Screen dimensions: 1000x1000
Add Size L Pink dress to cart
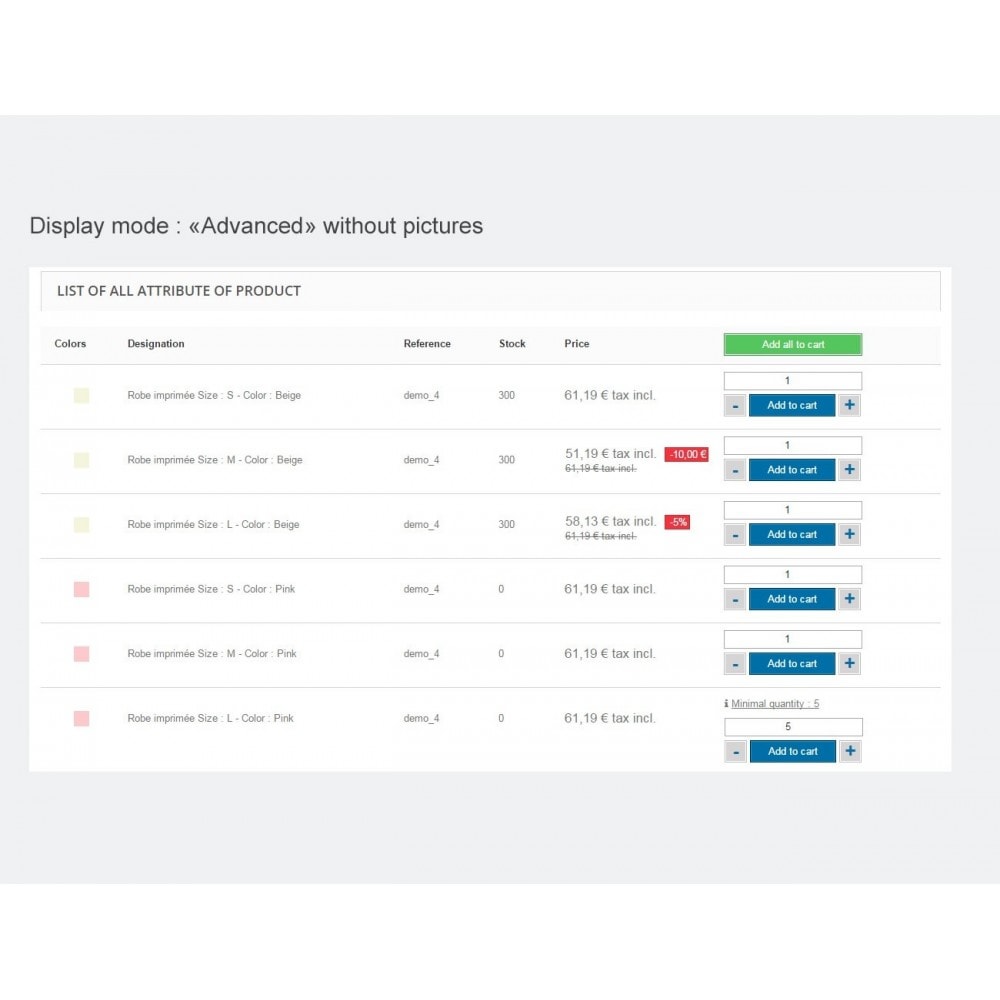tap(793, 751)
